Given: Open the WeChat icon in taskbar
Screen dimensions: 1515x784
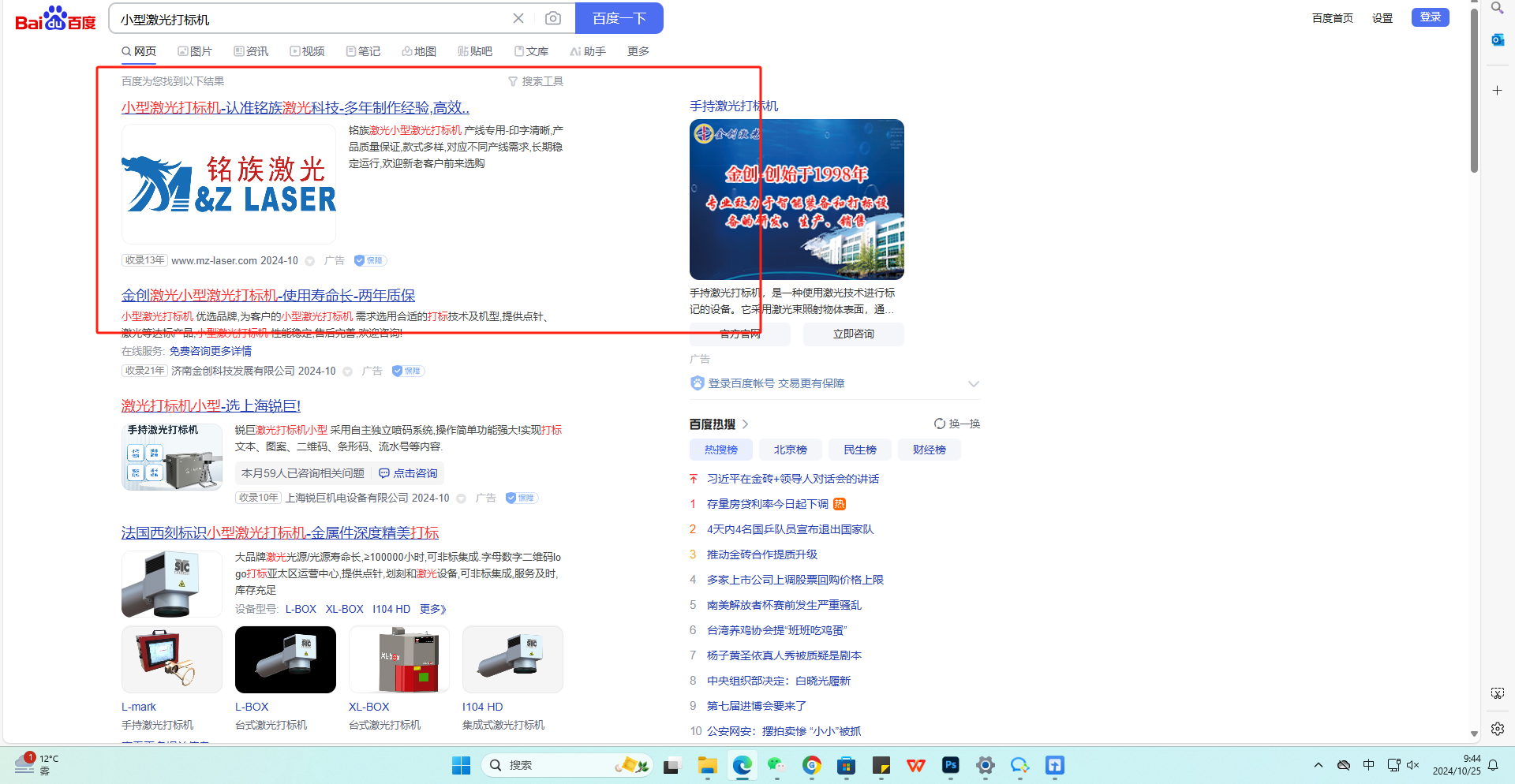Looking at the screenshot, I should (x=776, y=765).
